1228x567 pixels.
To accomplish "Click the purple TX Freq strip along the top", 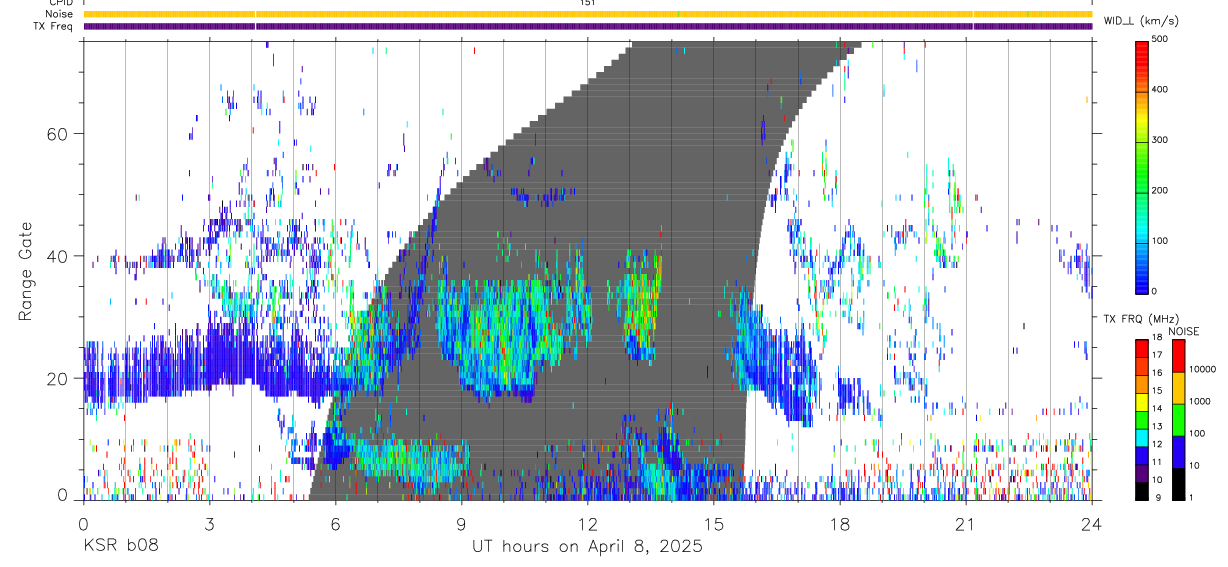I will [x=588, y=26].
